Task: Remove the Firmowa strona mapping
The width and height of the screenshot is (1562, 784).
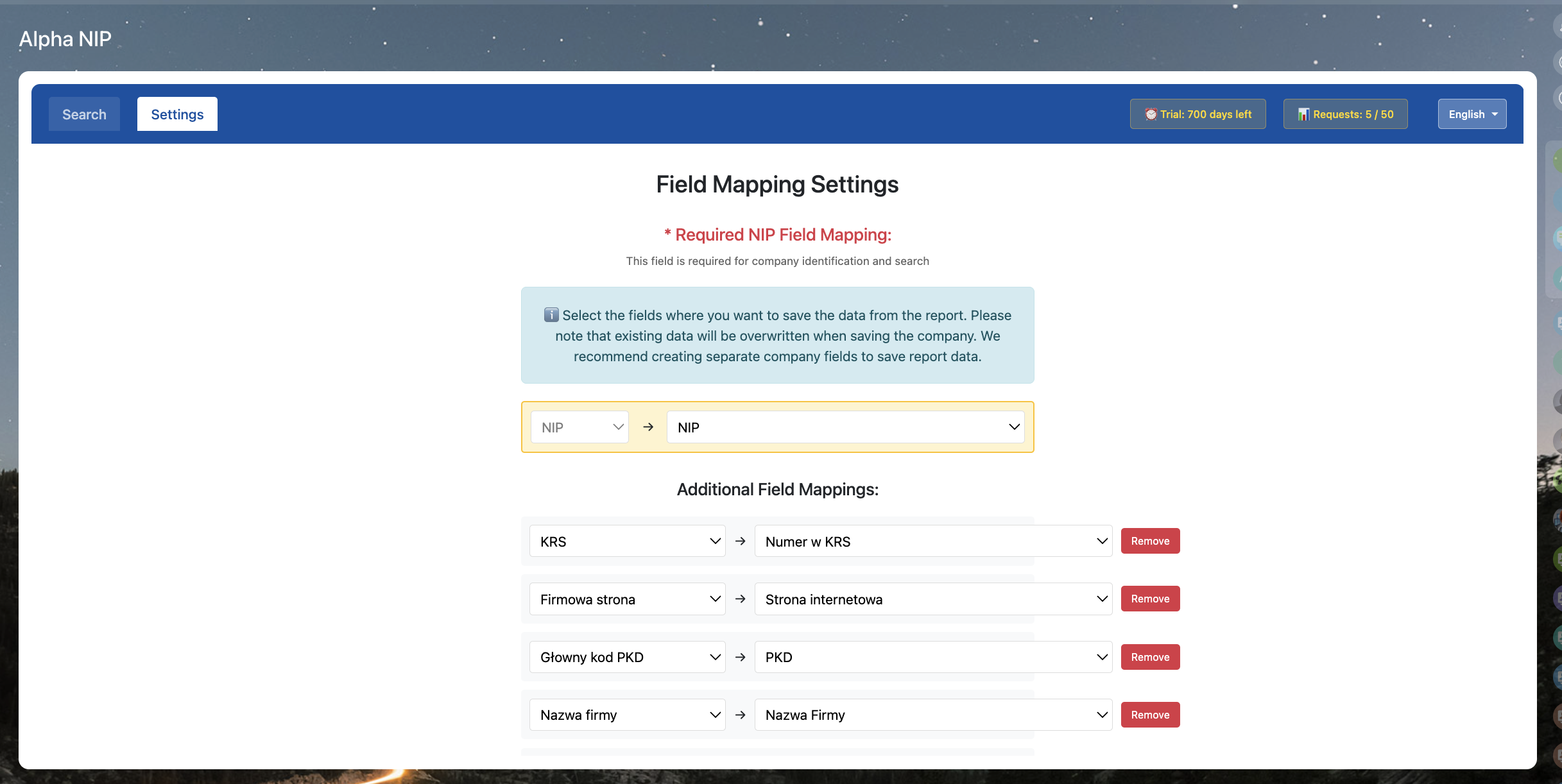Action: tap(1150, 599)
